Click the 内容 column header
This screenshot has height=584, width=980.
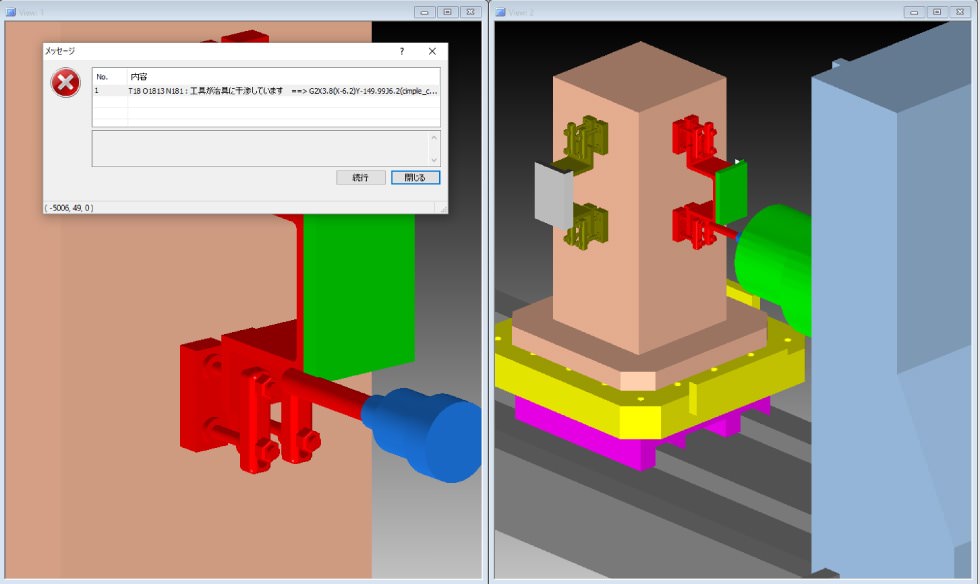[140, 76]
